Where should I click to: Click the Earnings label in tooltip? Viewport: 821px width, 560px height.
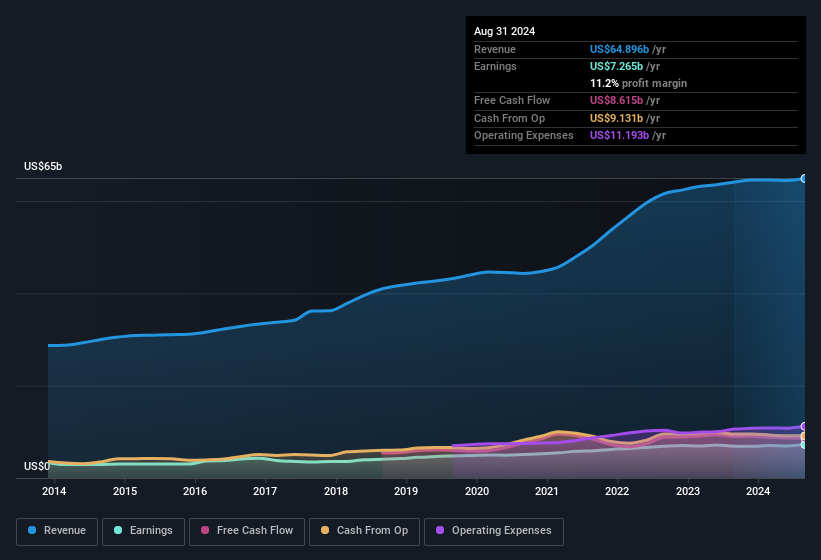pos(495,66)
